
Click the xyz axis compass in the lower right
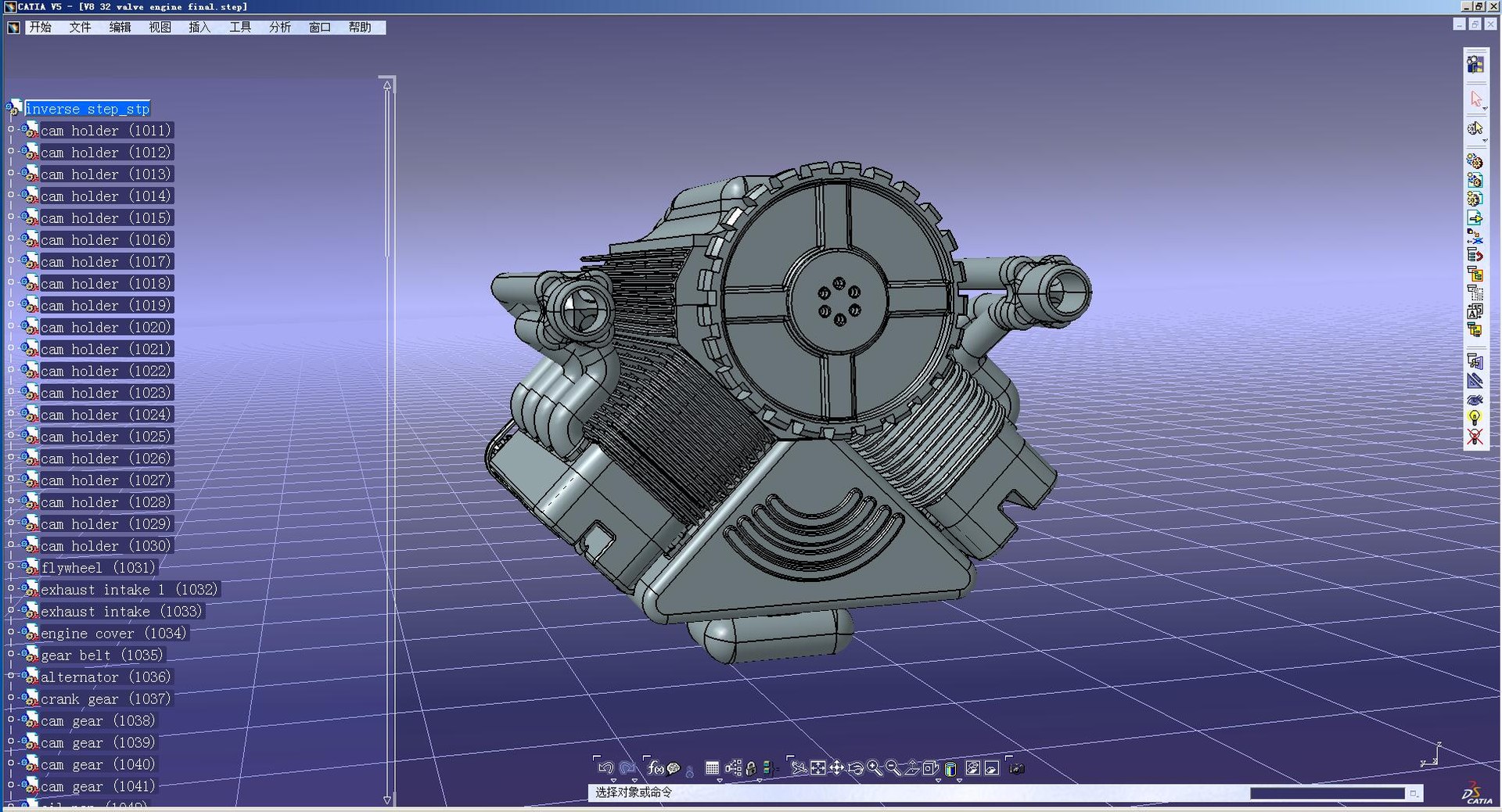click(x=1431, y=755)
